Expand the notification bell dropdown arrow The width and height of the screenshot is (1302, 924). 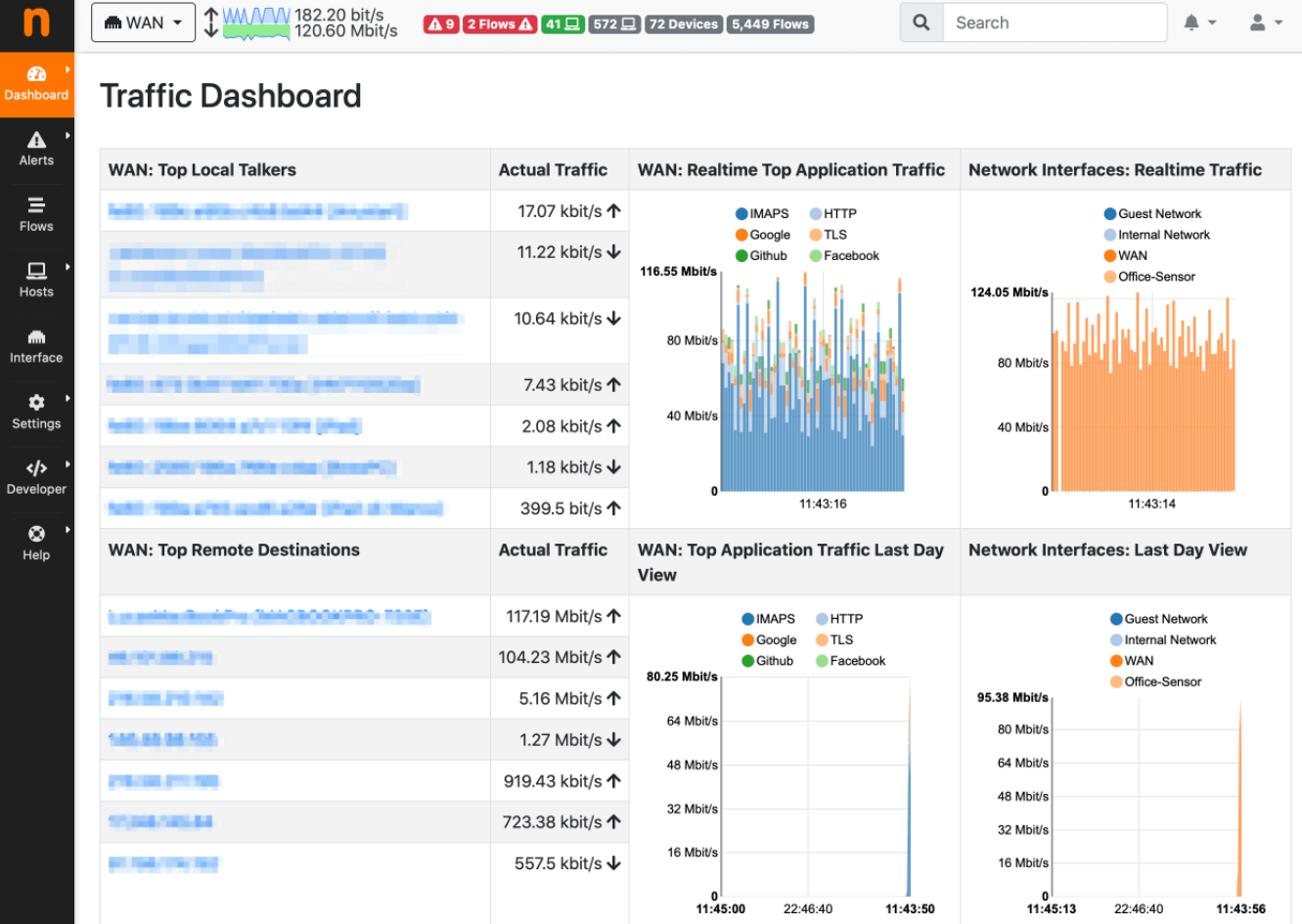coord(1211,22)
